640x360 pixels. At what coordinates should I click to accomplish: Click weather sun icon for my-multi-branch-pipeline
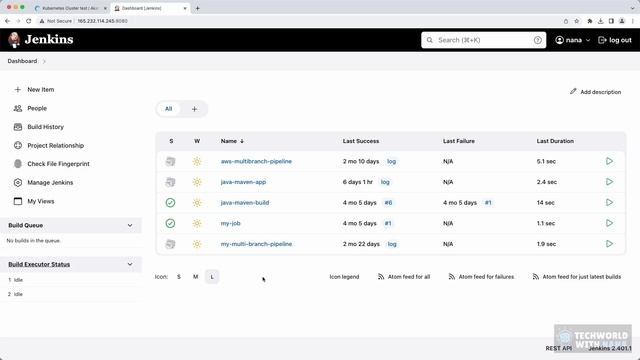coord(197,244)
